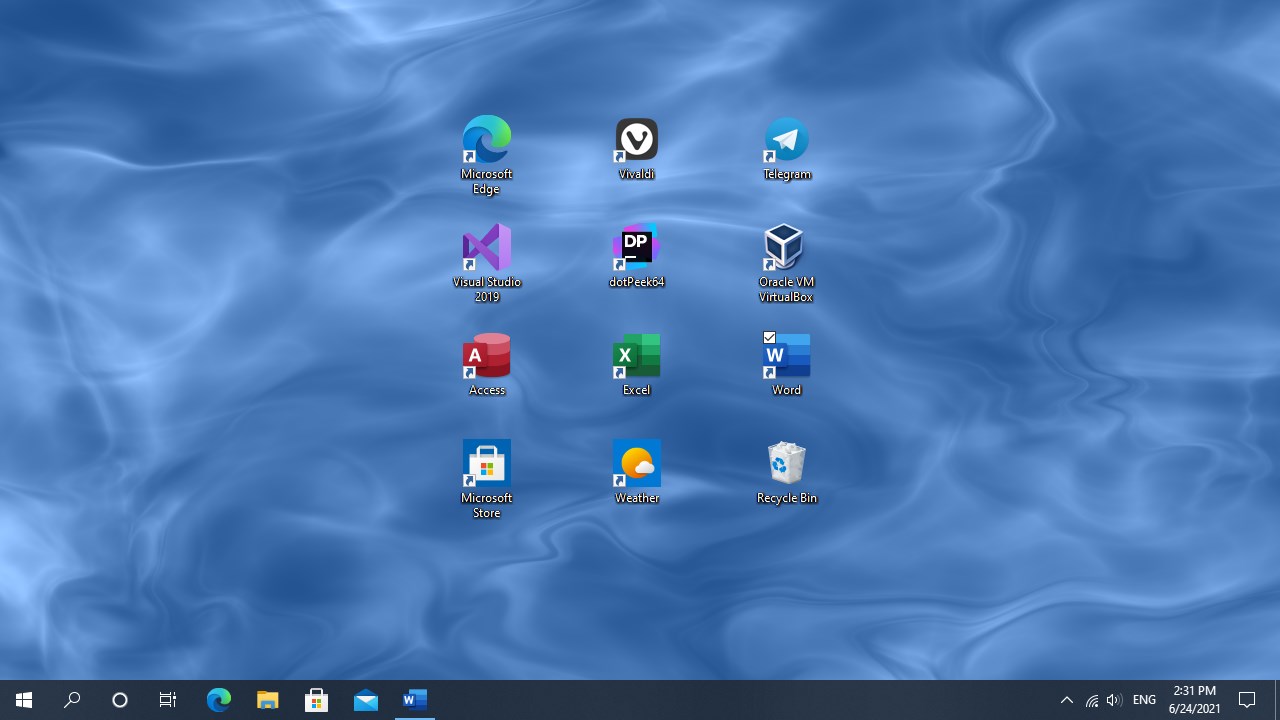Show hidden system tray icons
The image size is (1280, 720).
[1066, 700]
